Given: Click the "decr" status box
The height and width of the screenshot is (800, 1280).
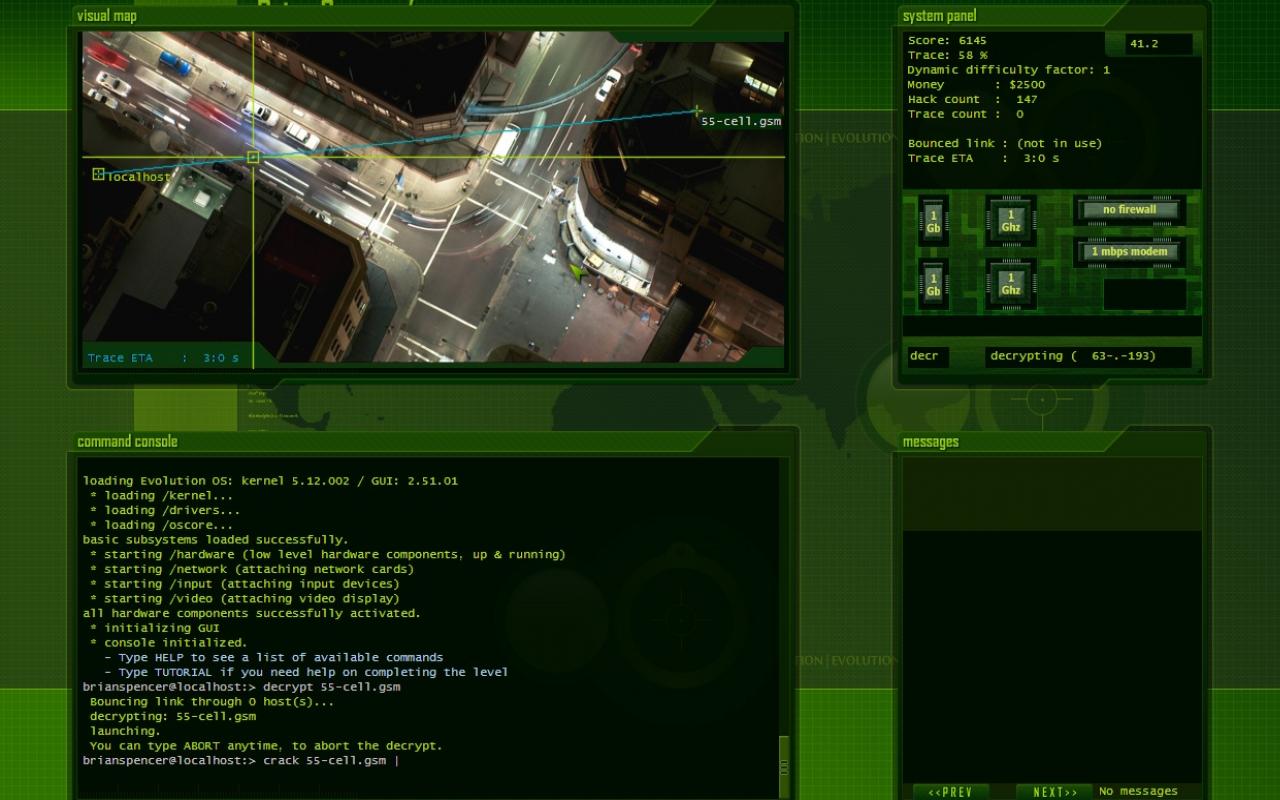Looking at the screenshot, I should click(x=928, y=357).
